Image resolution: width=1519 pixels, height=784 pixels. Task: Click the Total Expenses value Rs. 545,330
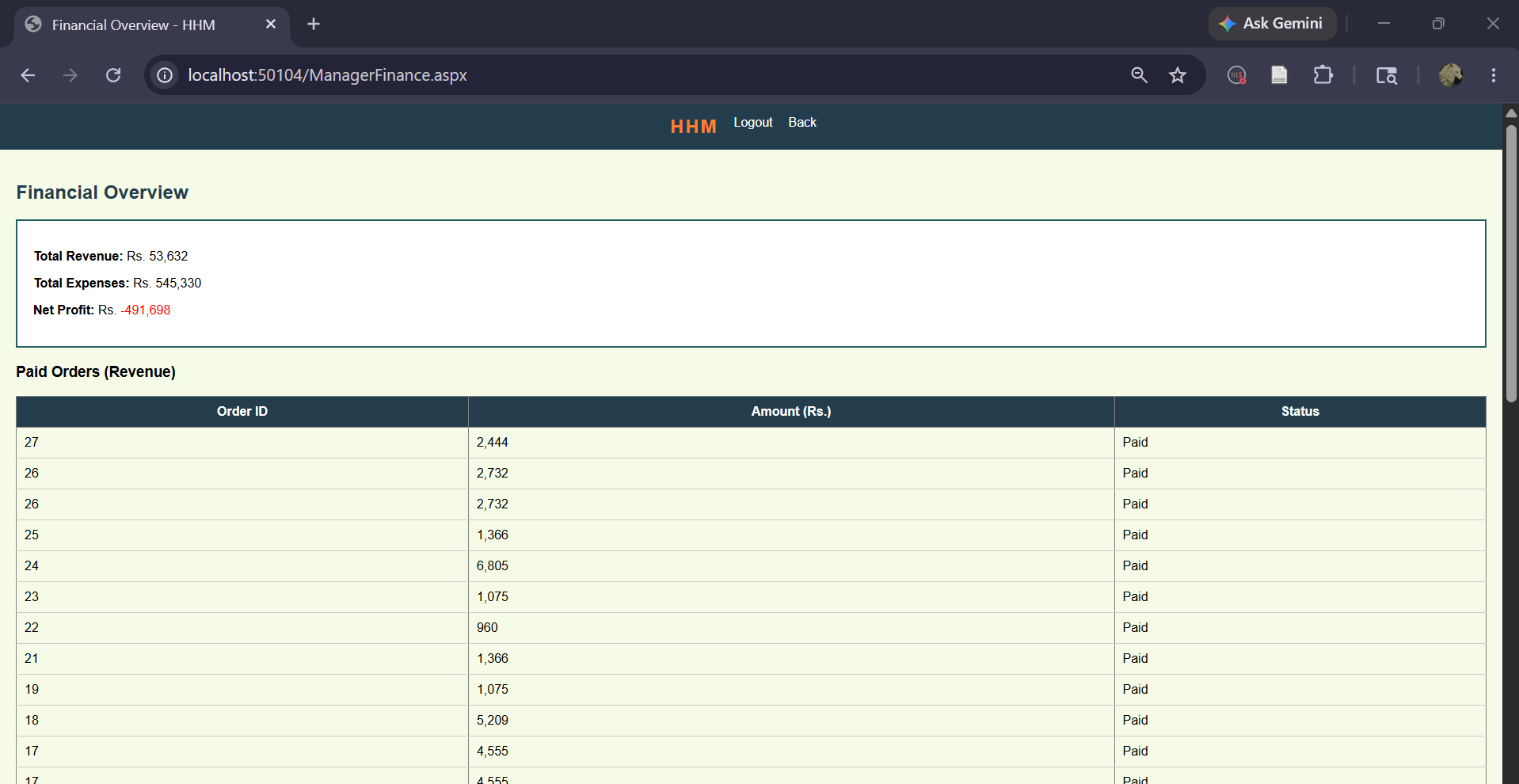(167, 284)
